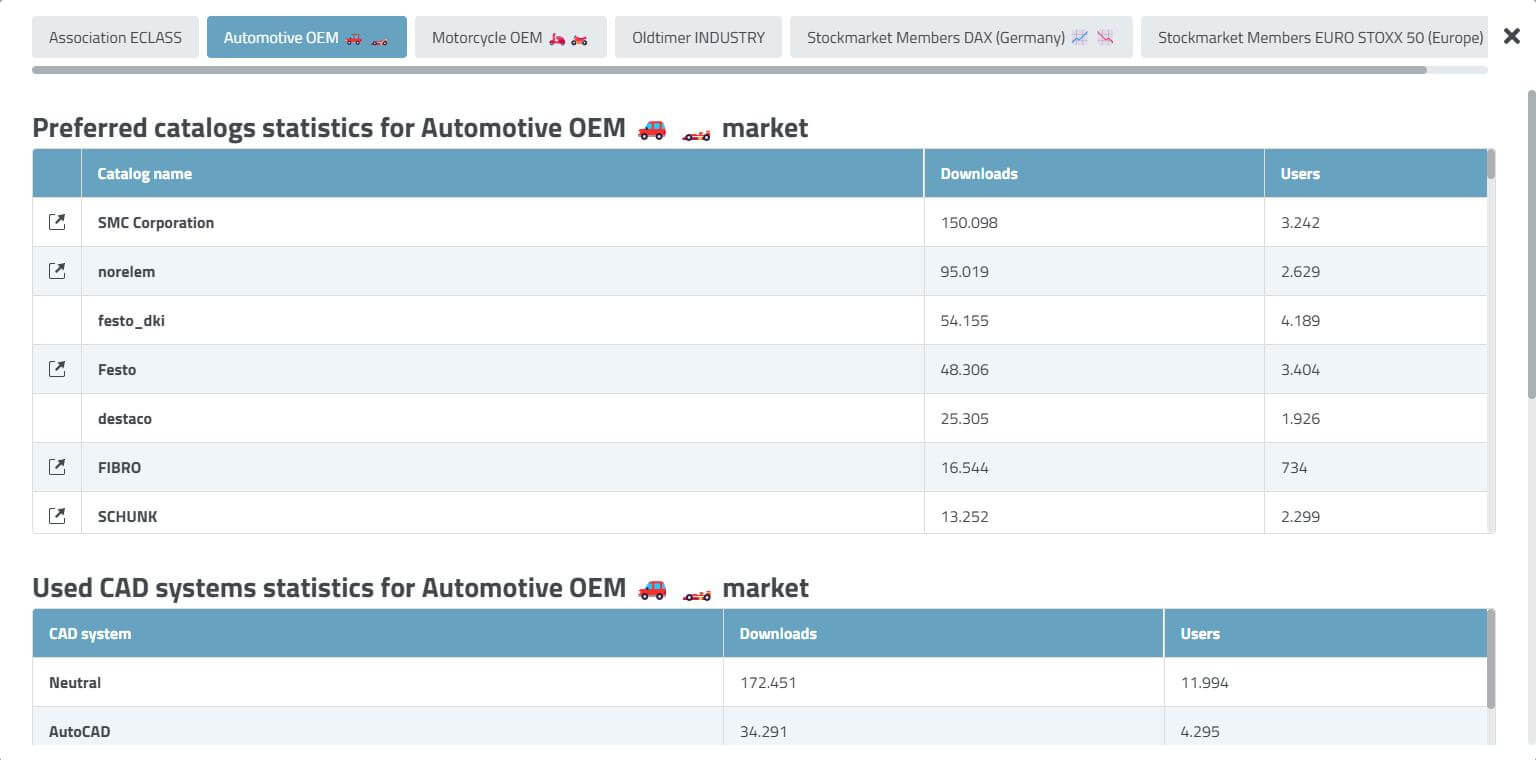Click the catalogs table vertical scrollbar
Image resolution: width=1536 pixels, height=760 pixels.
[x=1491, y=164]
